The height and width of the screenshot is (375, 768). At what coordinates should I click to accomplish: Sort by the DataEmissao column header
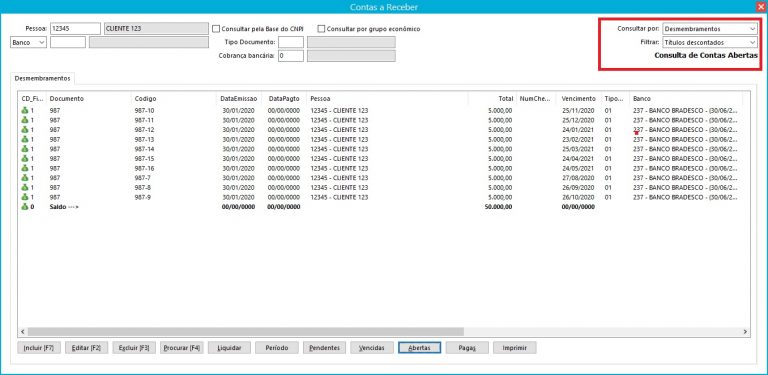coord(239,98)
